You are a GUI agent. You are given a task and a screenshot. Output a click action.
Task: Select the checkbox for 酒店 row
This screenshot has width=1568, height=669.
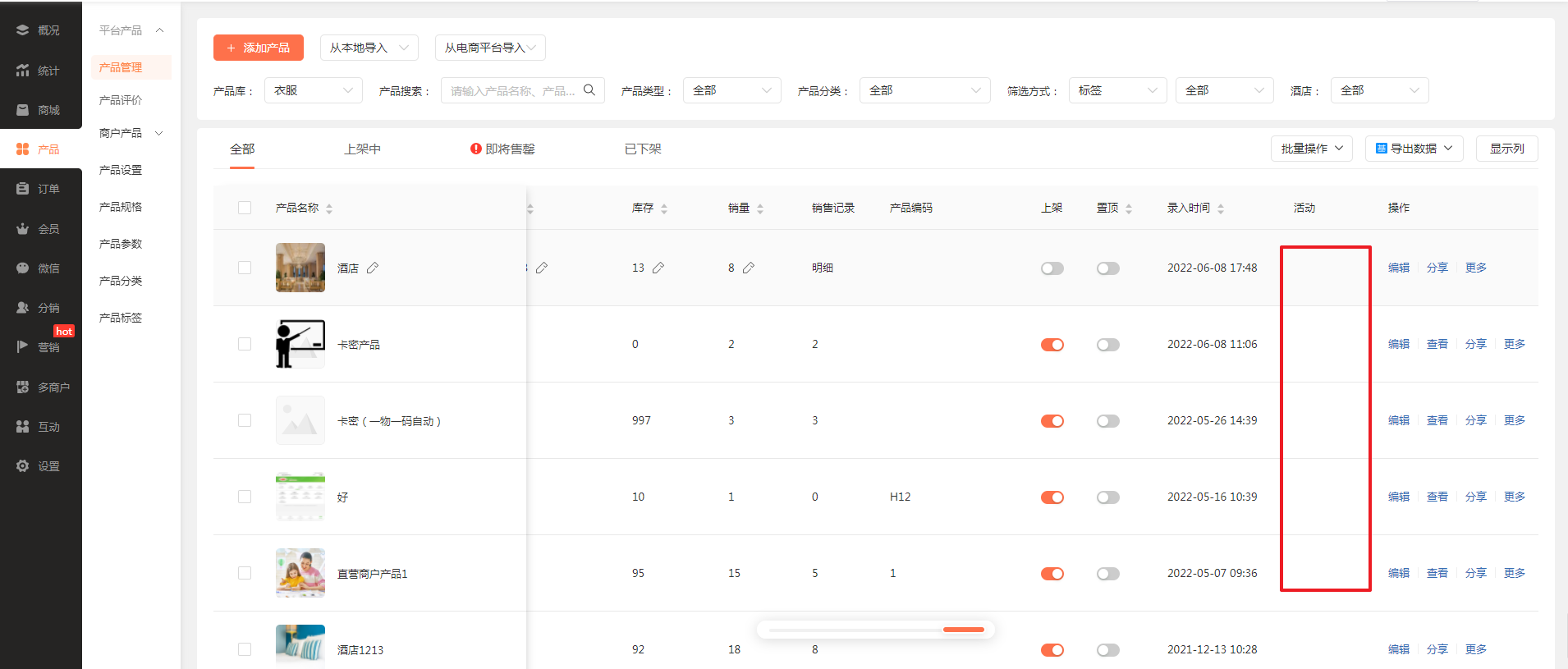click(x=245, y=268)
